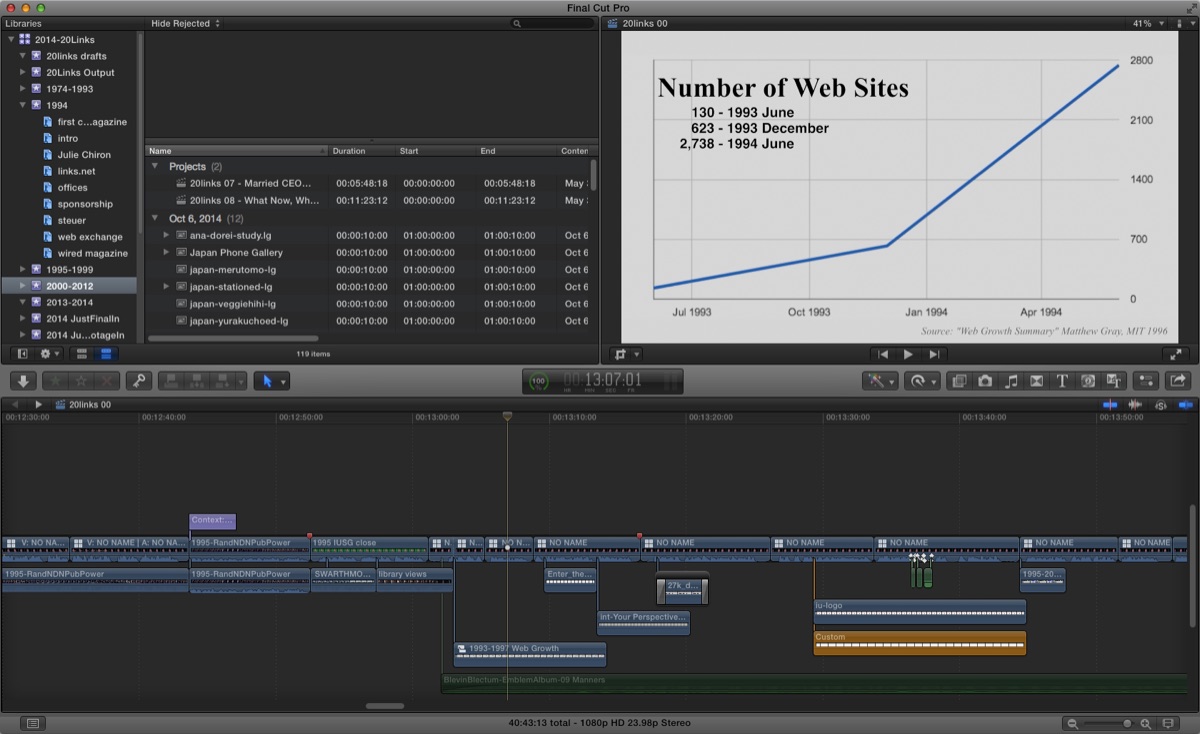Viewport: 1200px width, 734px height.
Task: Sort browser by End column header
Action: [x=517, y=151]
